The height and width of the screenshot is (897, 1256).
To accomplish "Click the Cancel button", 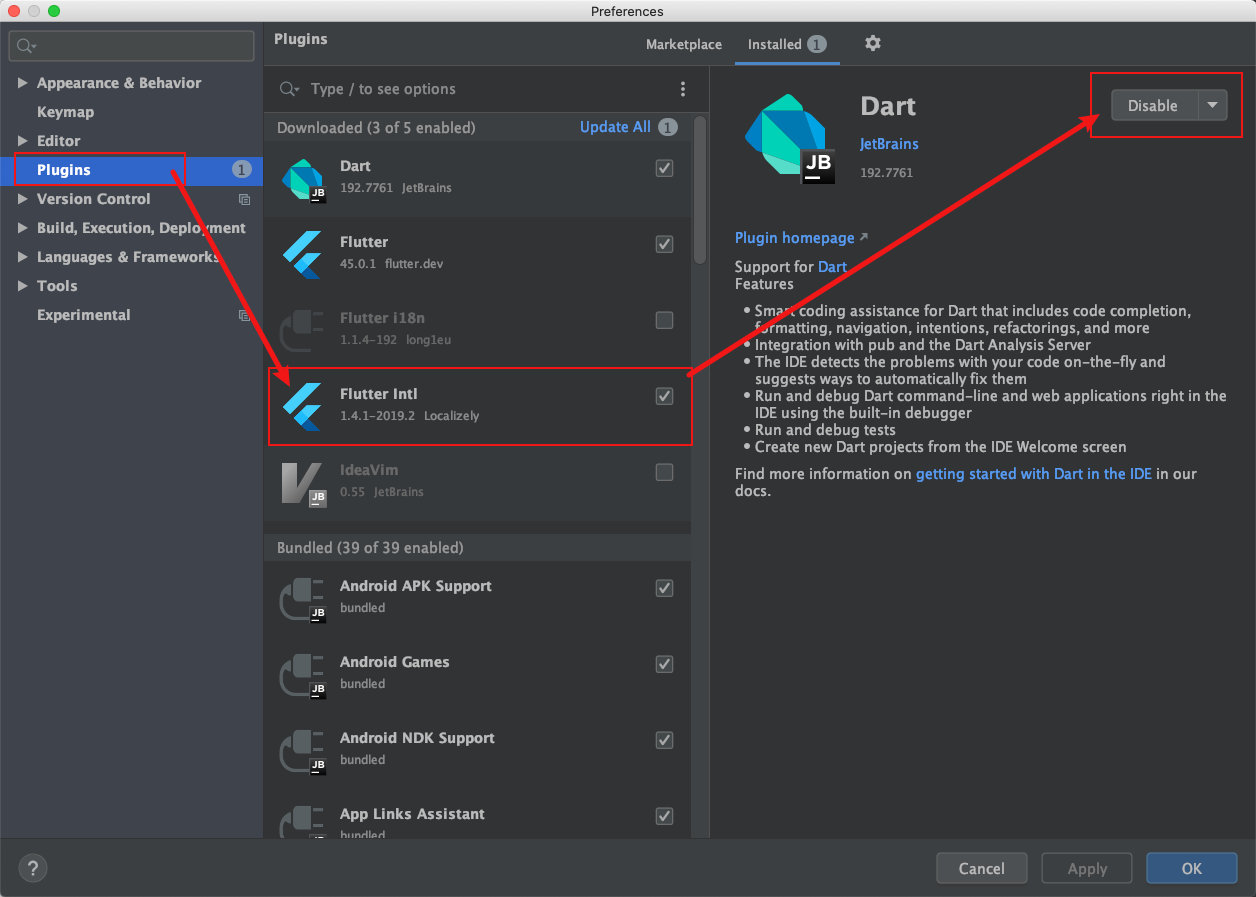I will pyautogui.click(x=981, y=868).
